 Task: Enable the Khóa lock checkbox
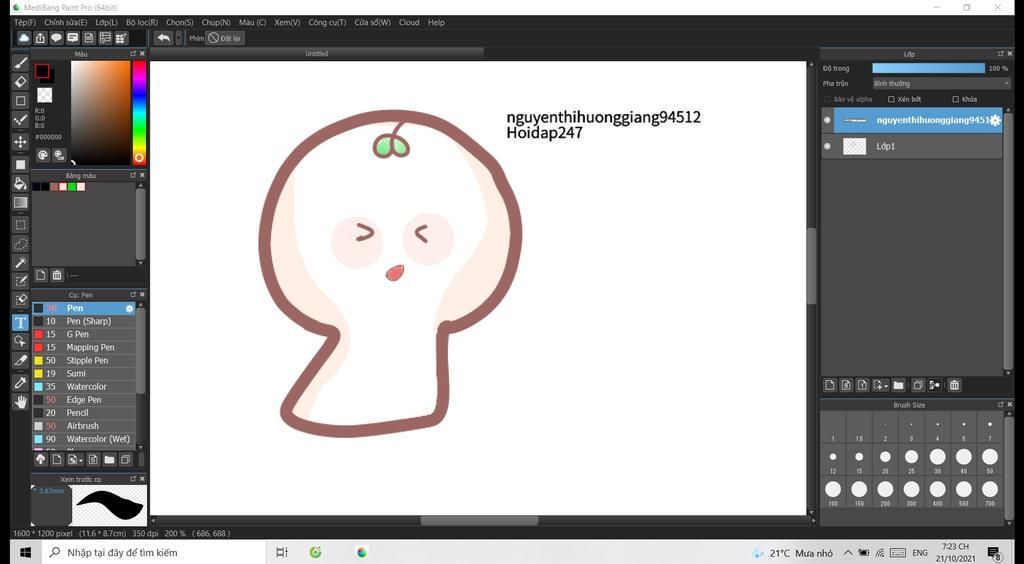[955, 99]
